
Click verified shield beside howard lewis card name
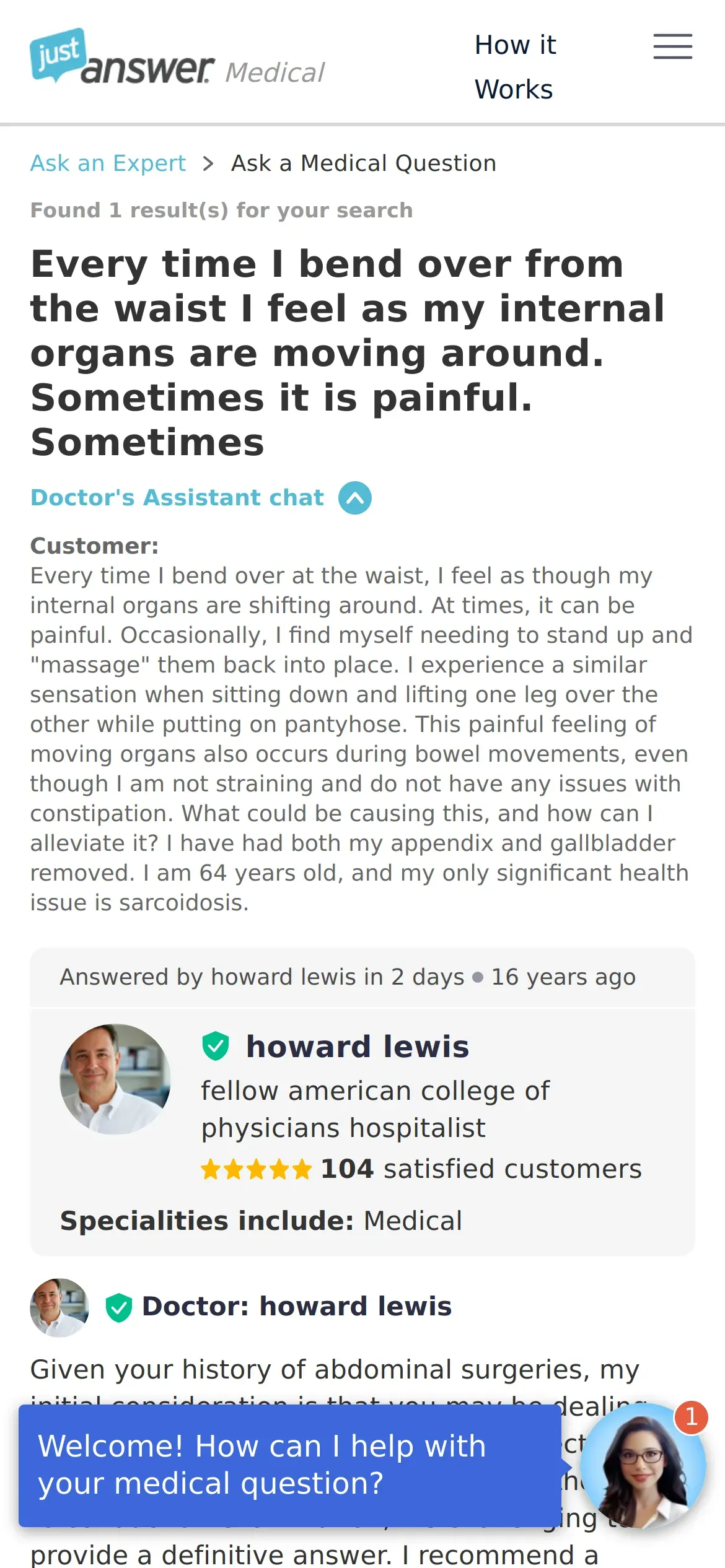point(216,1047)
